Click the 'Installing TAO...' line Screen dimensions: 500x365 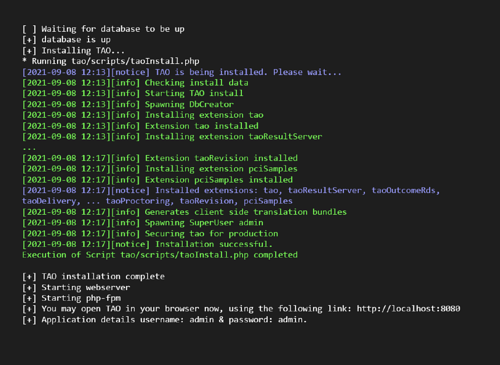click(73, 51)
